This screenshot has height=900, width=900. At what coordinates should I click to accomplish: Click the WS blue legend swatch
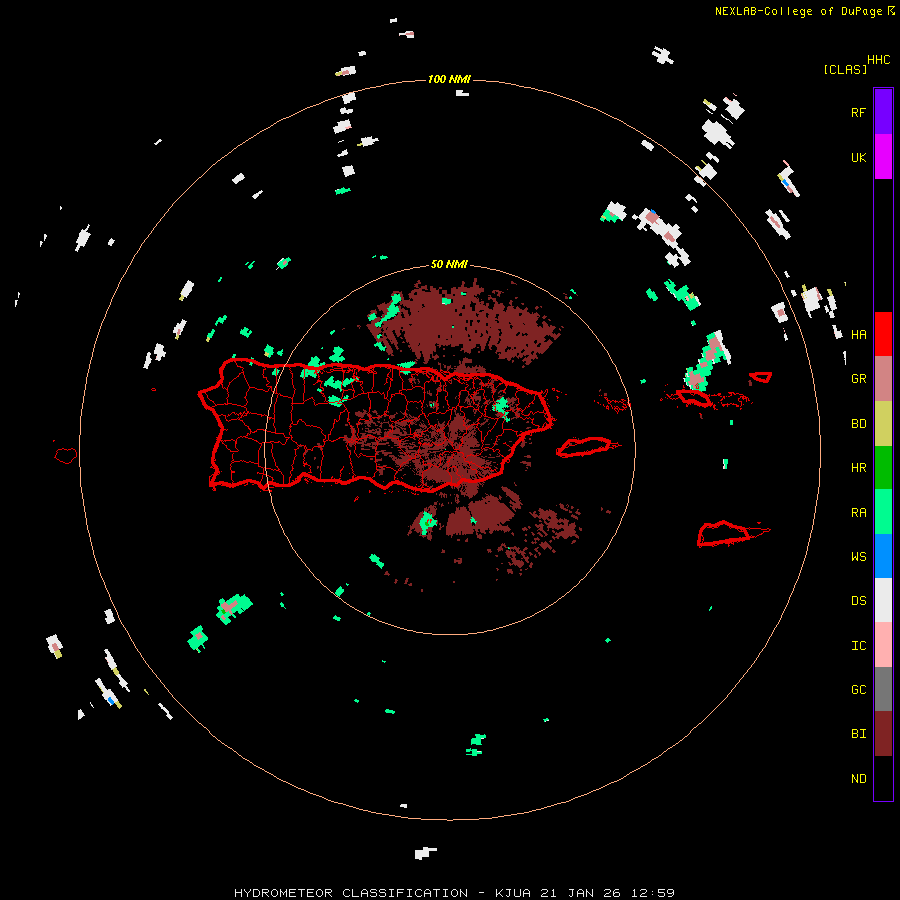(883, 556)
